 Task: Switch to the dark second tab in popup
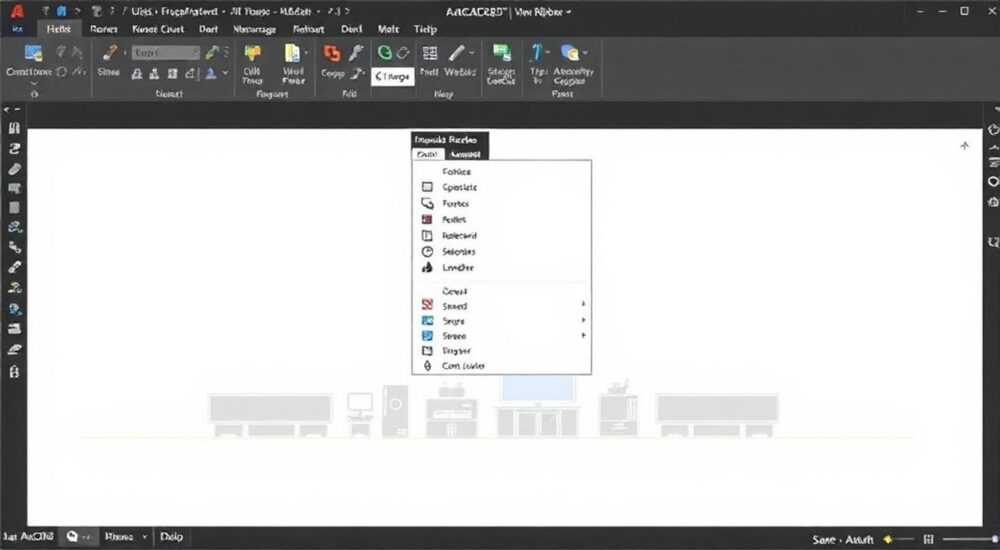click(466, 154)
